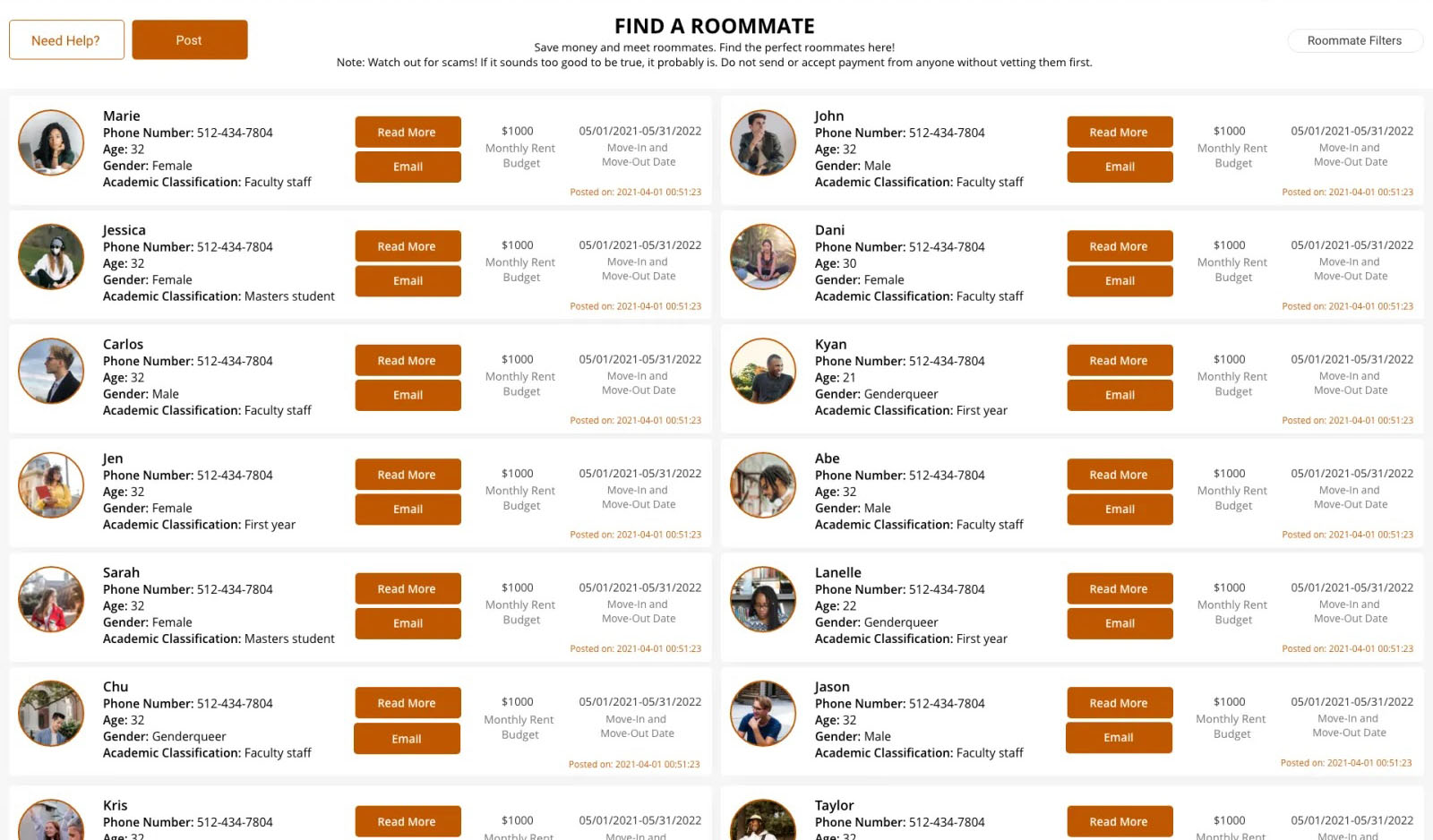
Task: Read more about Carlos
Action: tap(408, 360)
